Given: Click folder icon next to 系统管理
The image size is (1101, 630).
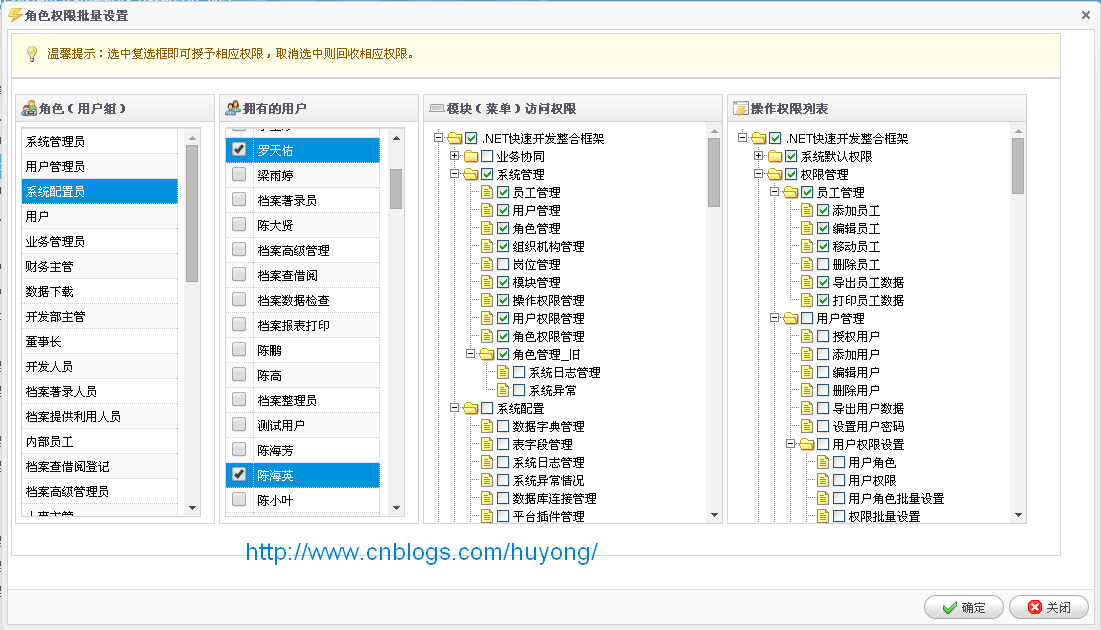Looking at the screenshot, I should (470, 174).
